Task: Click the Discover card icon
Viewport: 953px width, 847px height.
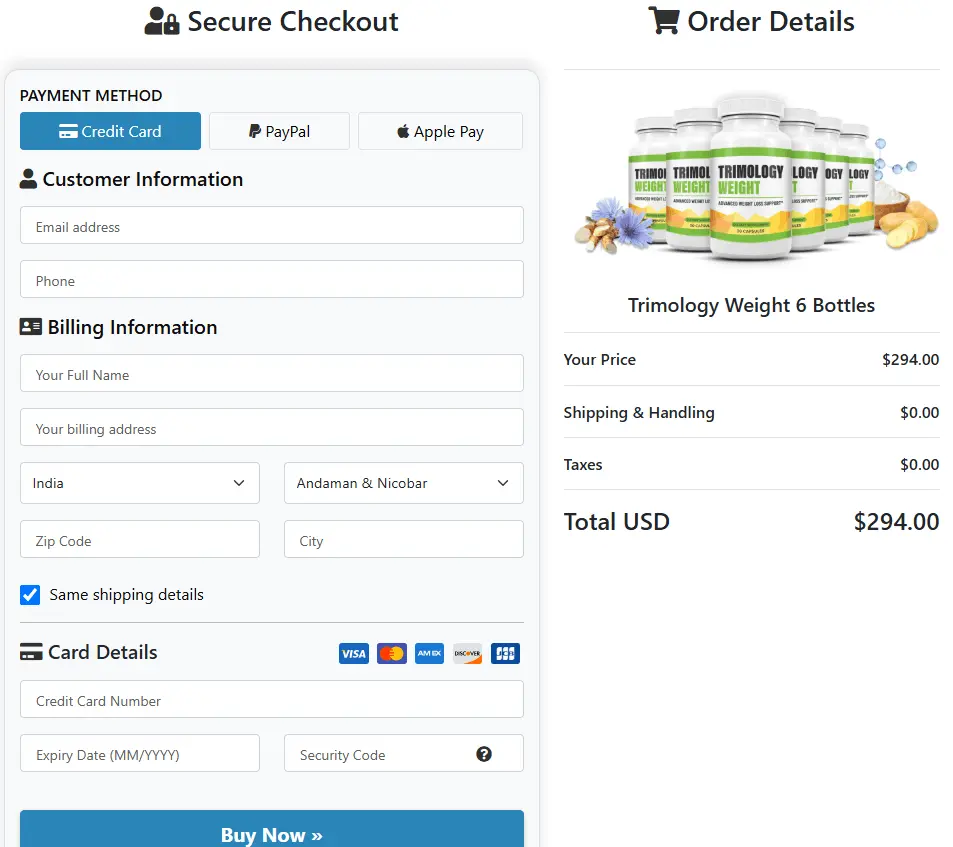Action: click(x=467, y=653)
